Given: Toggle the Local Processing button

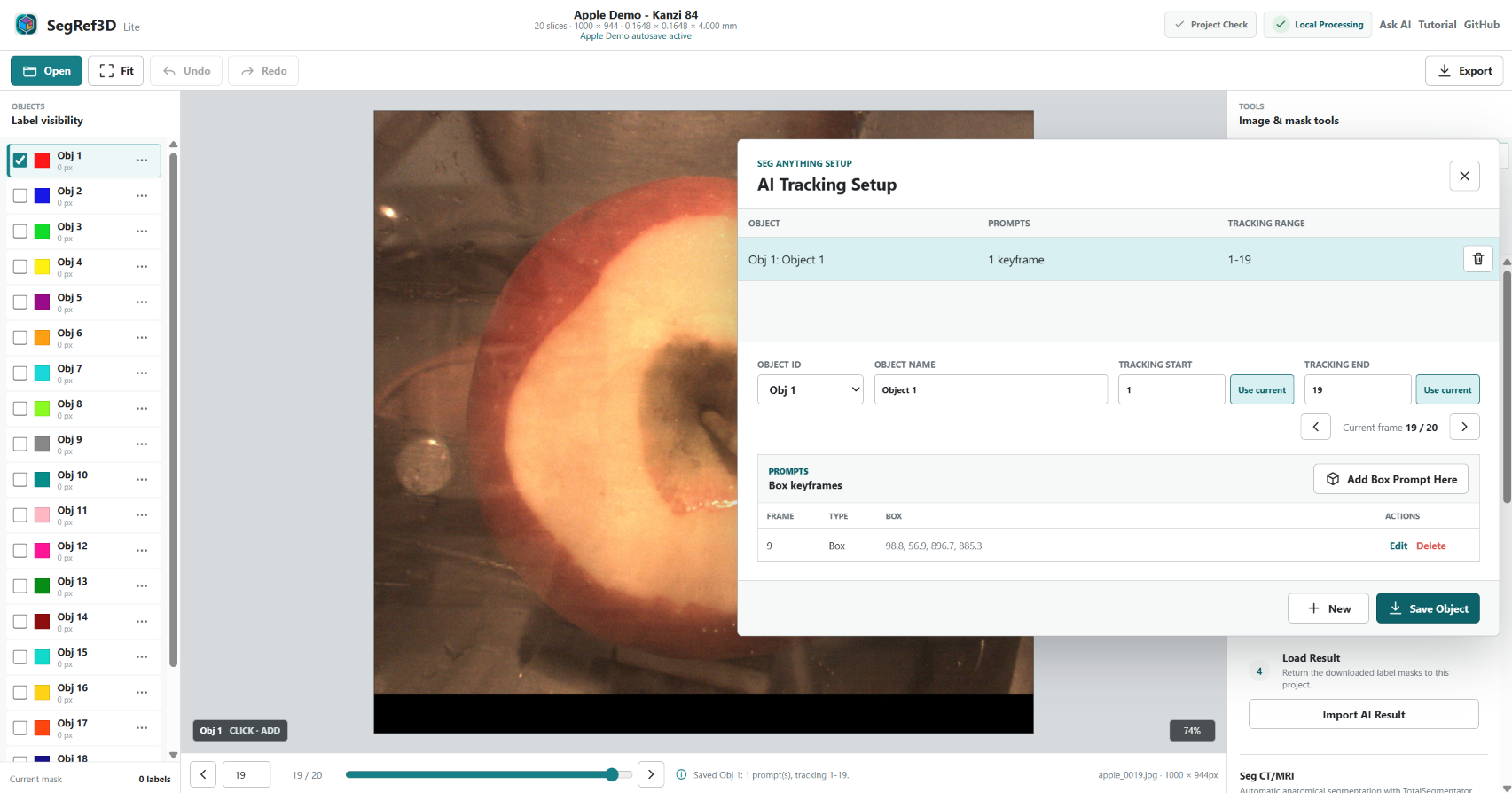Looking at the screenshot, I should [1318, 25].
